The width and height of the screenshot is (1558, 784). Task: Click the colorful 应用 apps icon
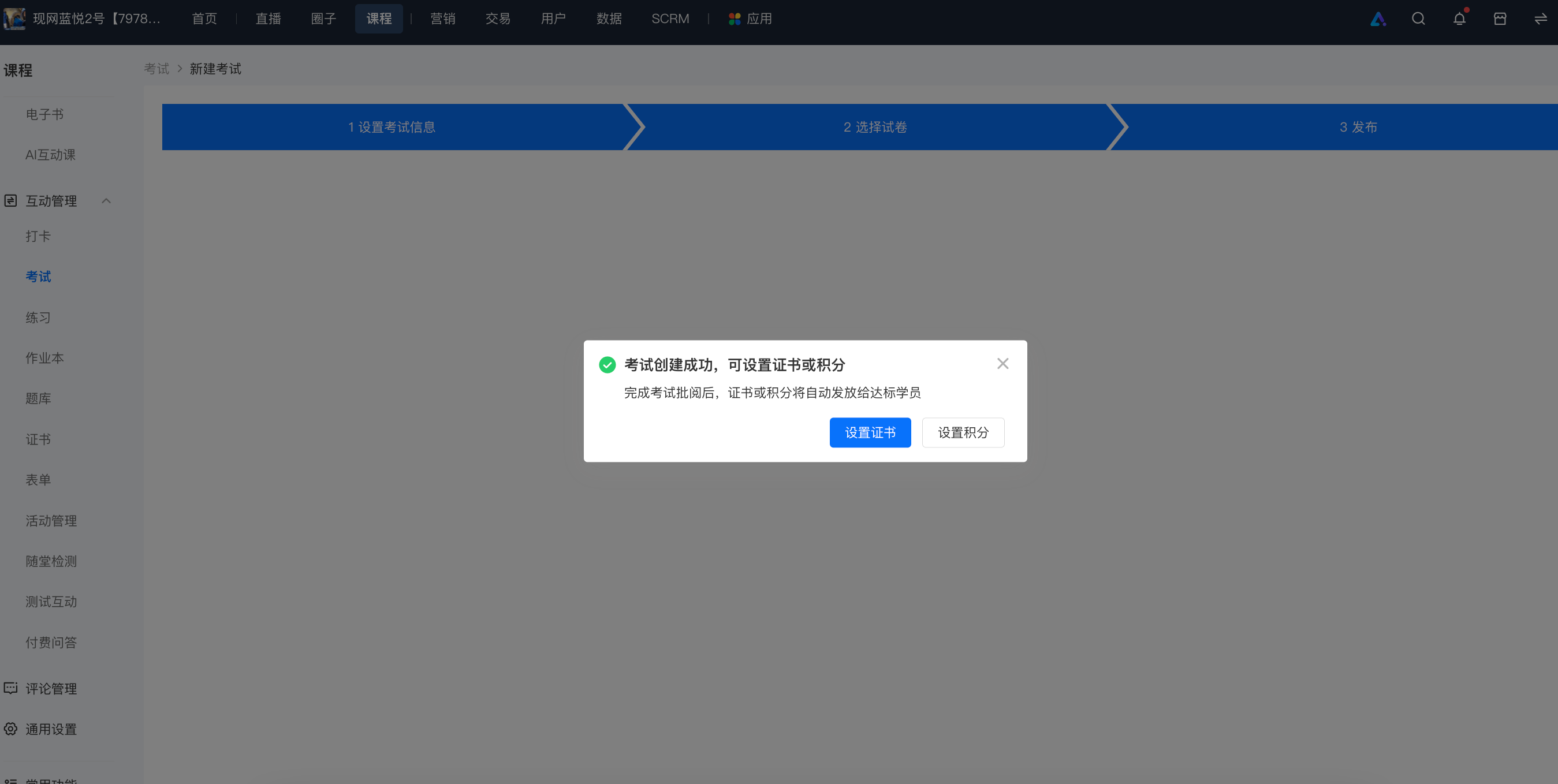click(x=734, y=18)
